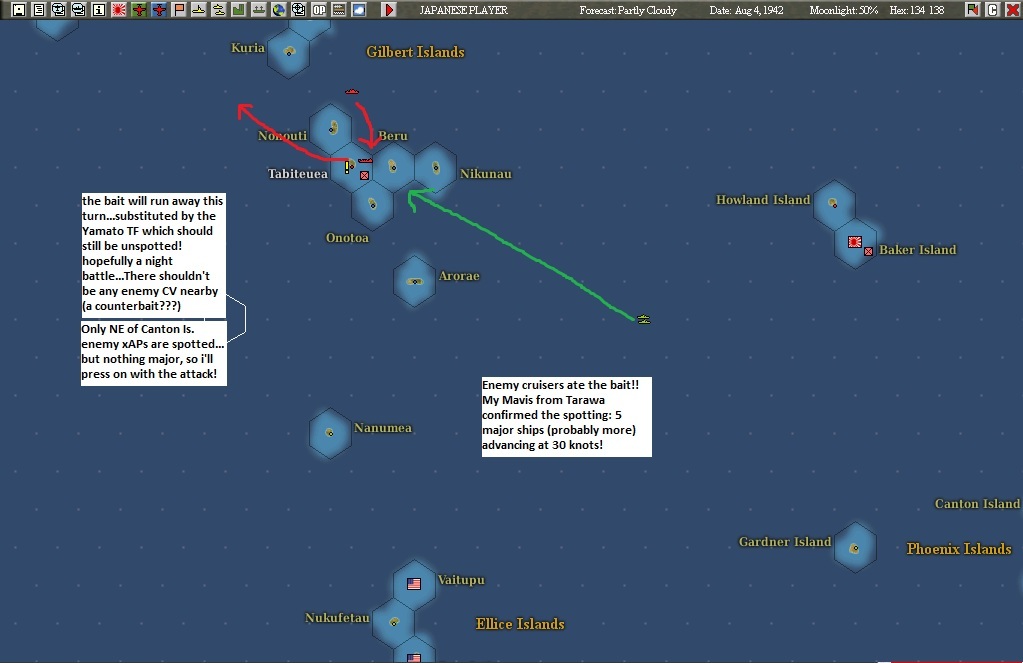The width and height of the screenshot is (1023, 663).
Task: Select the Onotoa base hex
Action: tap(372, 204)
